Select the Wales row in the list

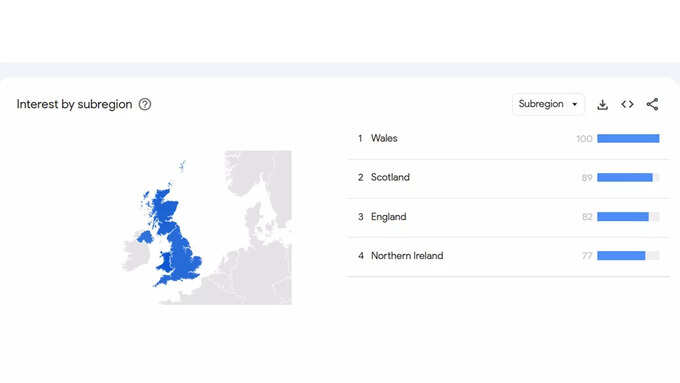[508, 138]
